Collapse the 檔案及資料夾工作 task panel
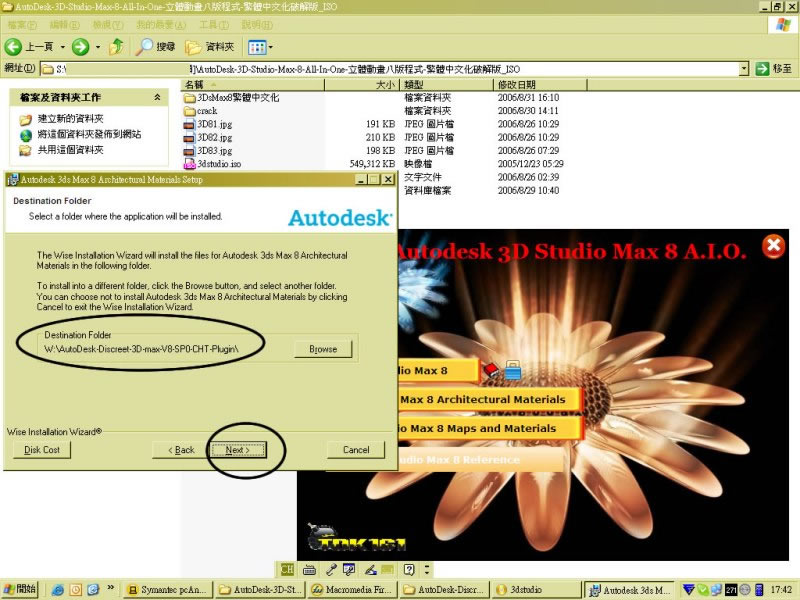This screenshot has width=800, height=600. click(158, 97)
